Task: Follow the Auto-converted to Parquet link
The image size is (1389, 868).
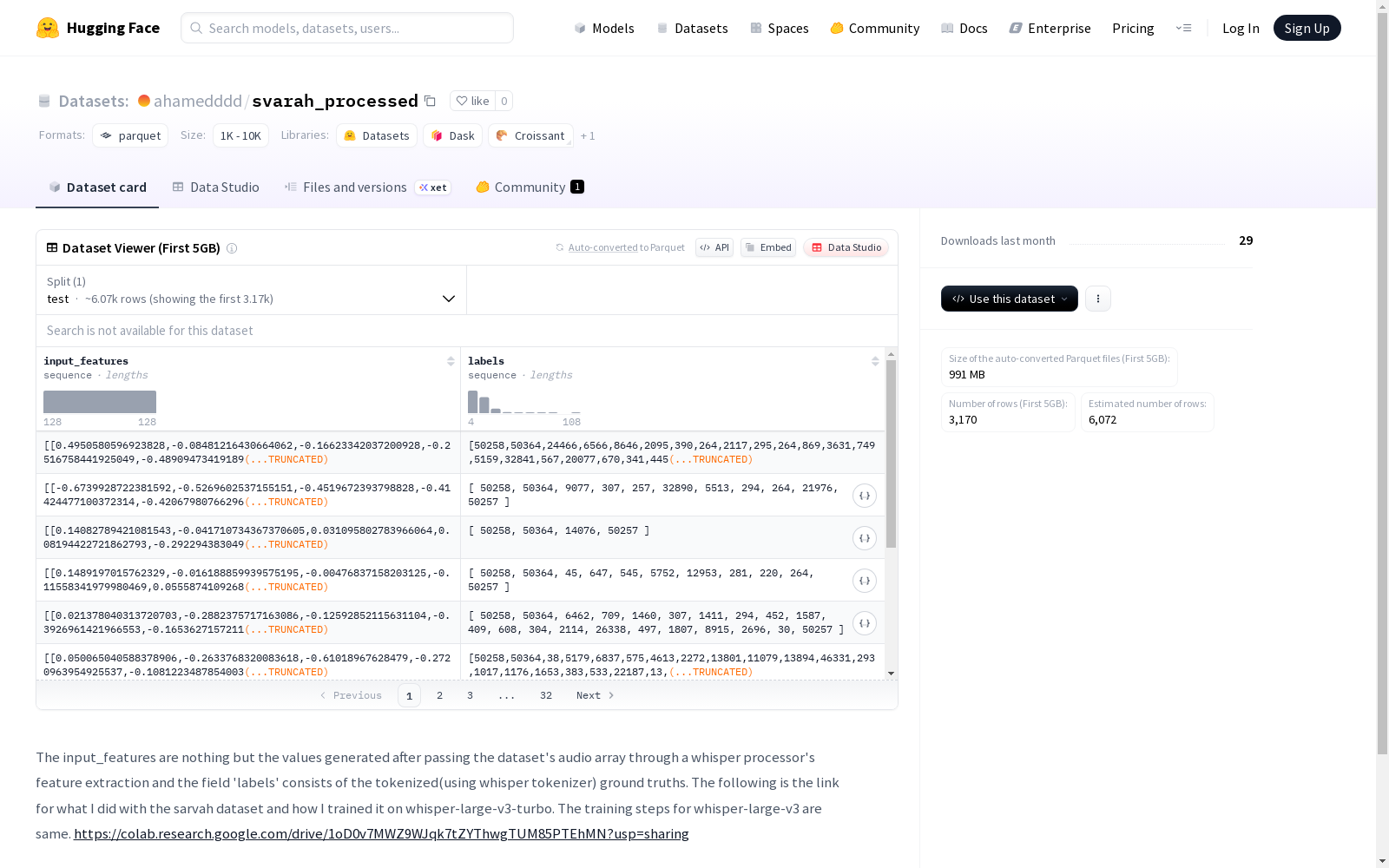Action: (x=602, y=247)
